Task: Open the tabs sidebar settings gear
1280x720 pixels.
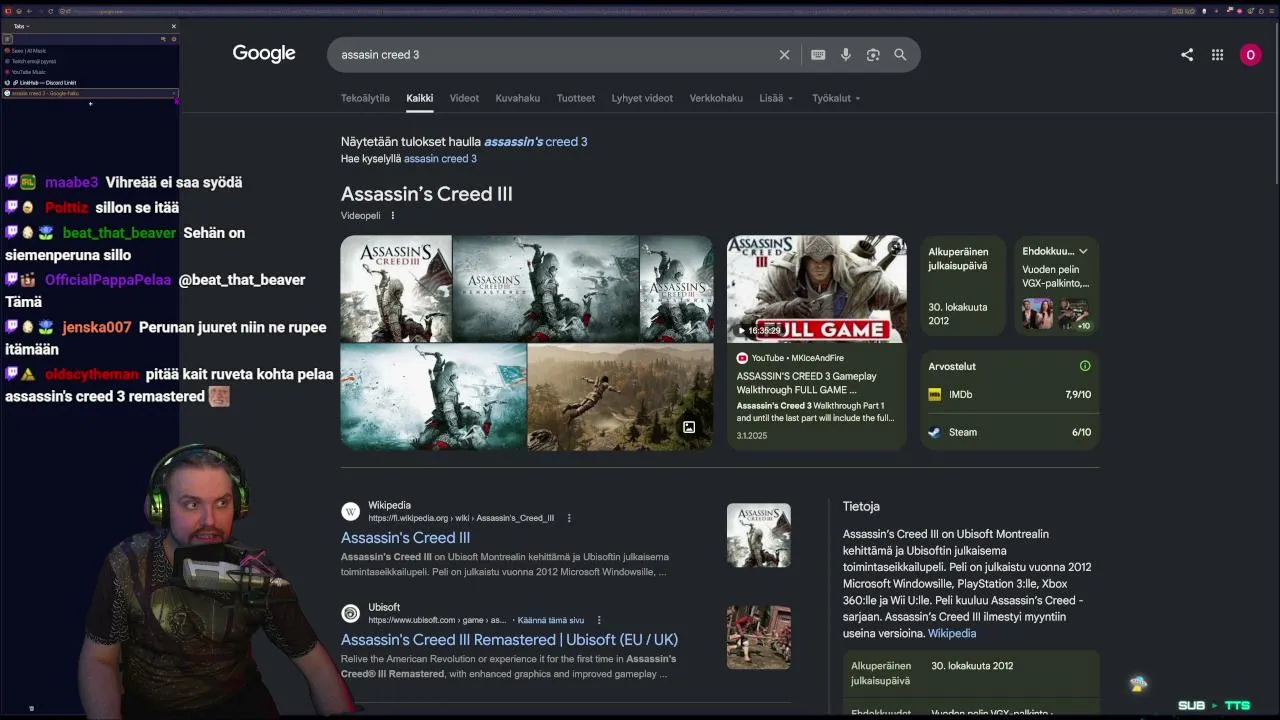Action: pos(173,39)
